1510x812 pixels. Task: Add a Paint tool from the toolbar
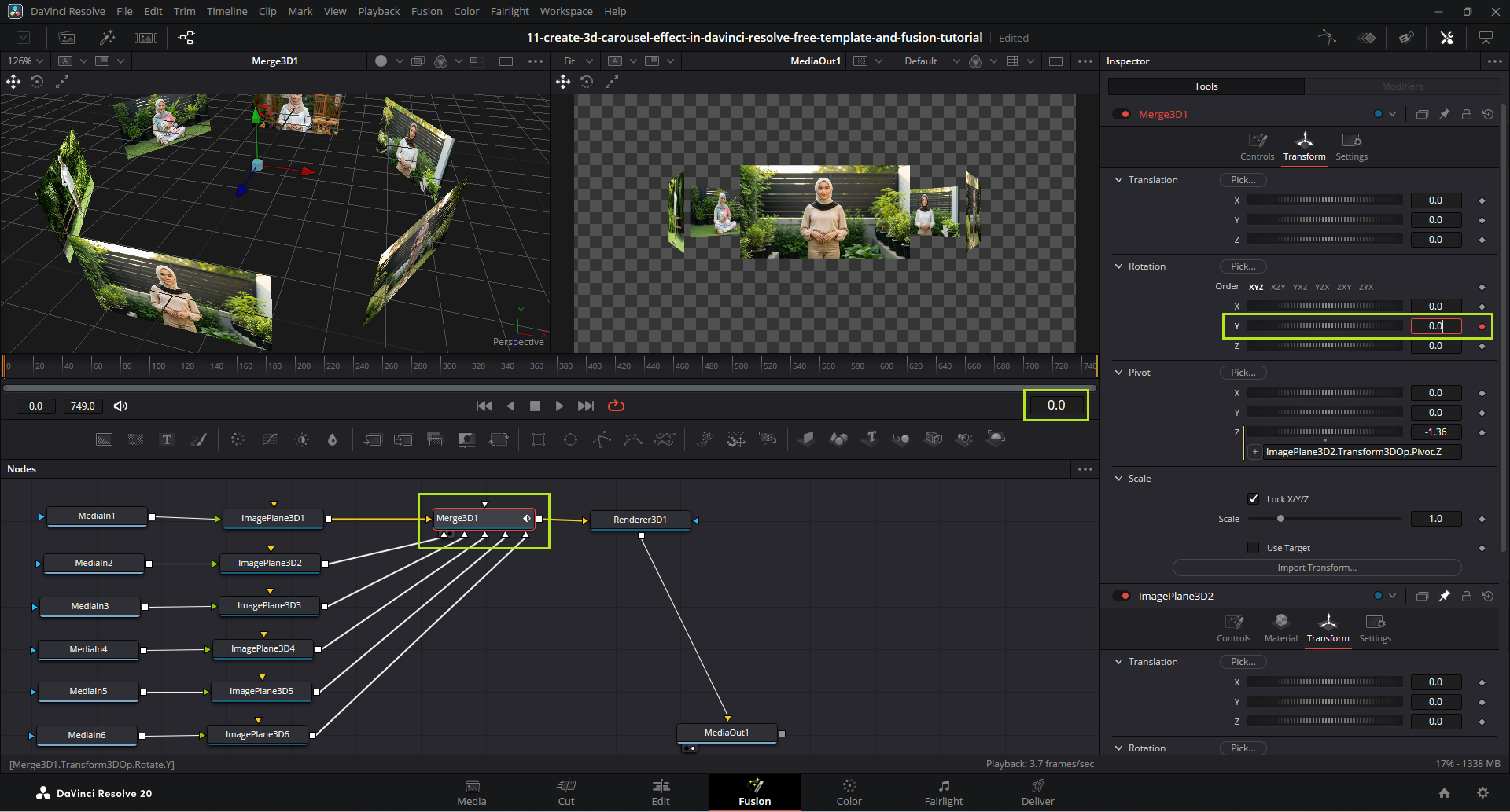(x=198, y=439)
